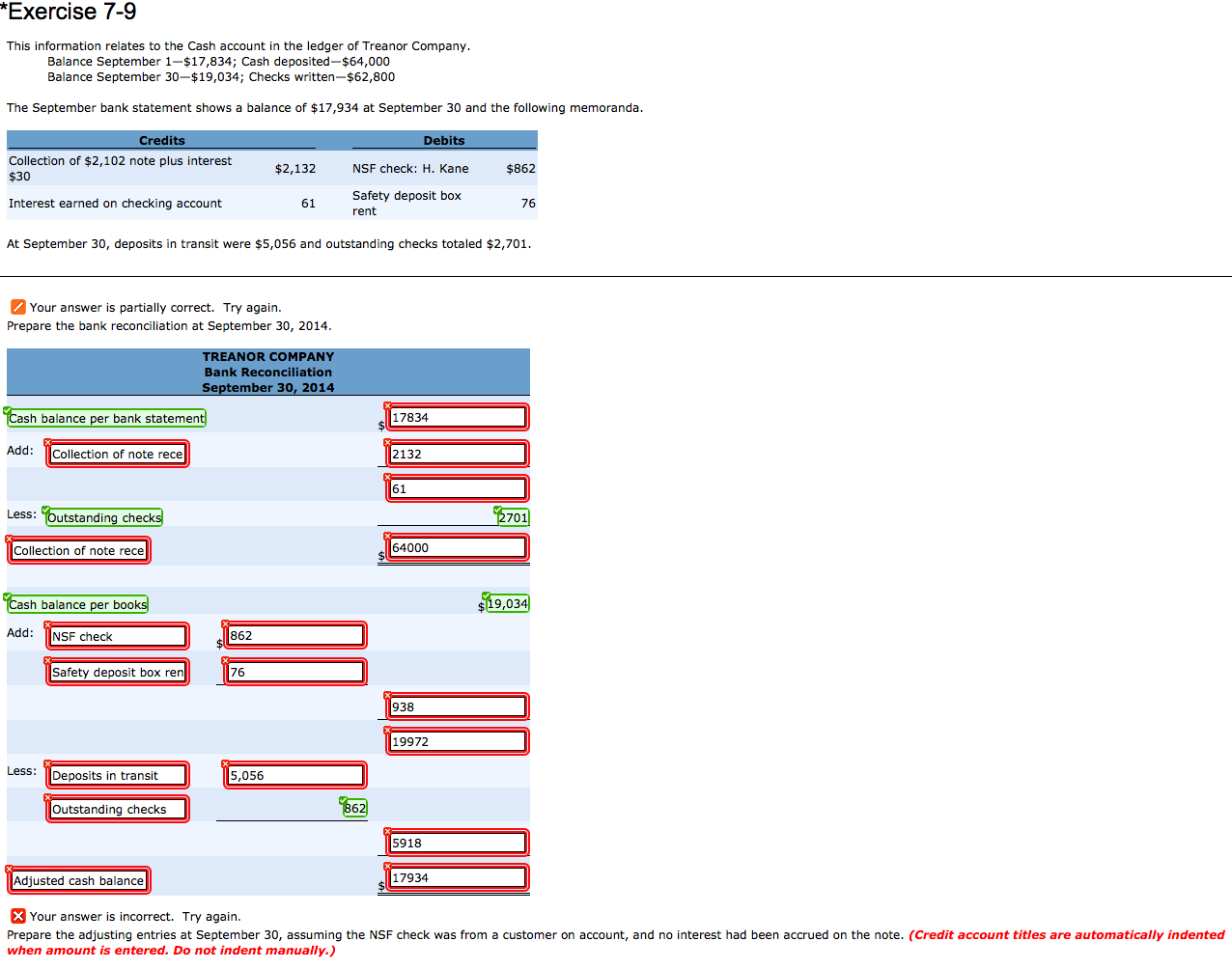Click the $862 debit amount in the memoranda table
The image size is (1232, 969).
520,168
